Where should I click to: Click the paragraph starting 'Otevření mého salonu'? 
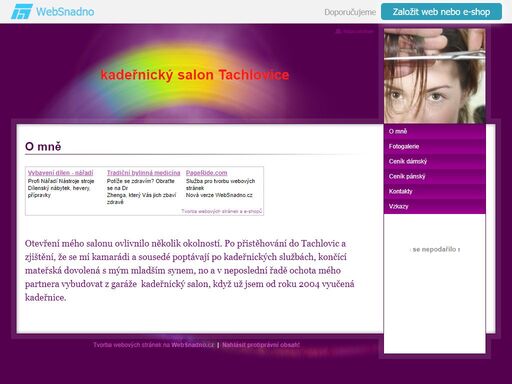[x=190, y=270]
